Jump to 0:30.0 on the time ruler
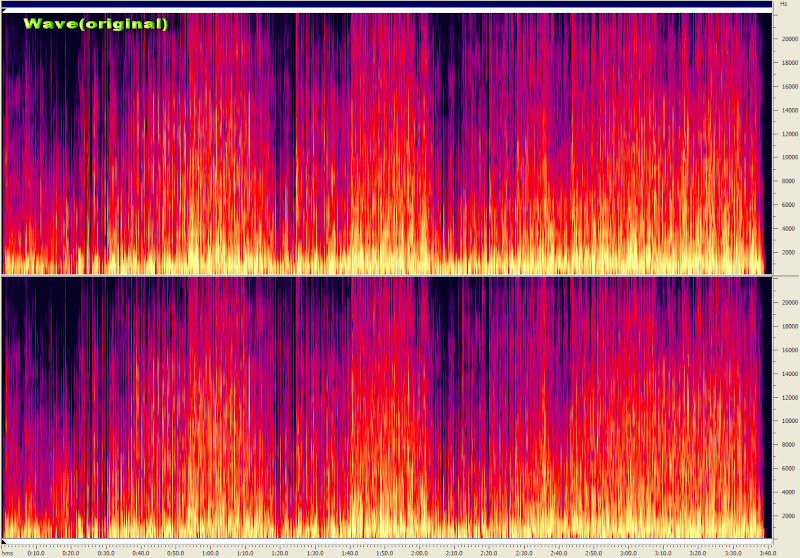This screenshot has height=558, width=800. [x=105, y=552]
